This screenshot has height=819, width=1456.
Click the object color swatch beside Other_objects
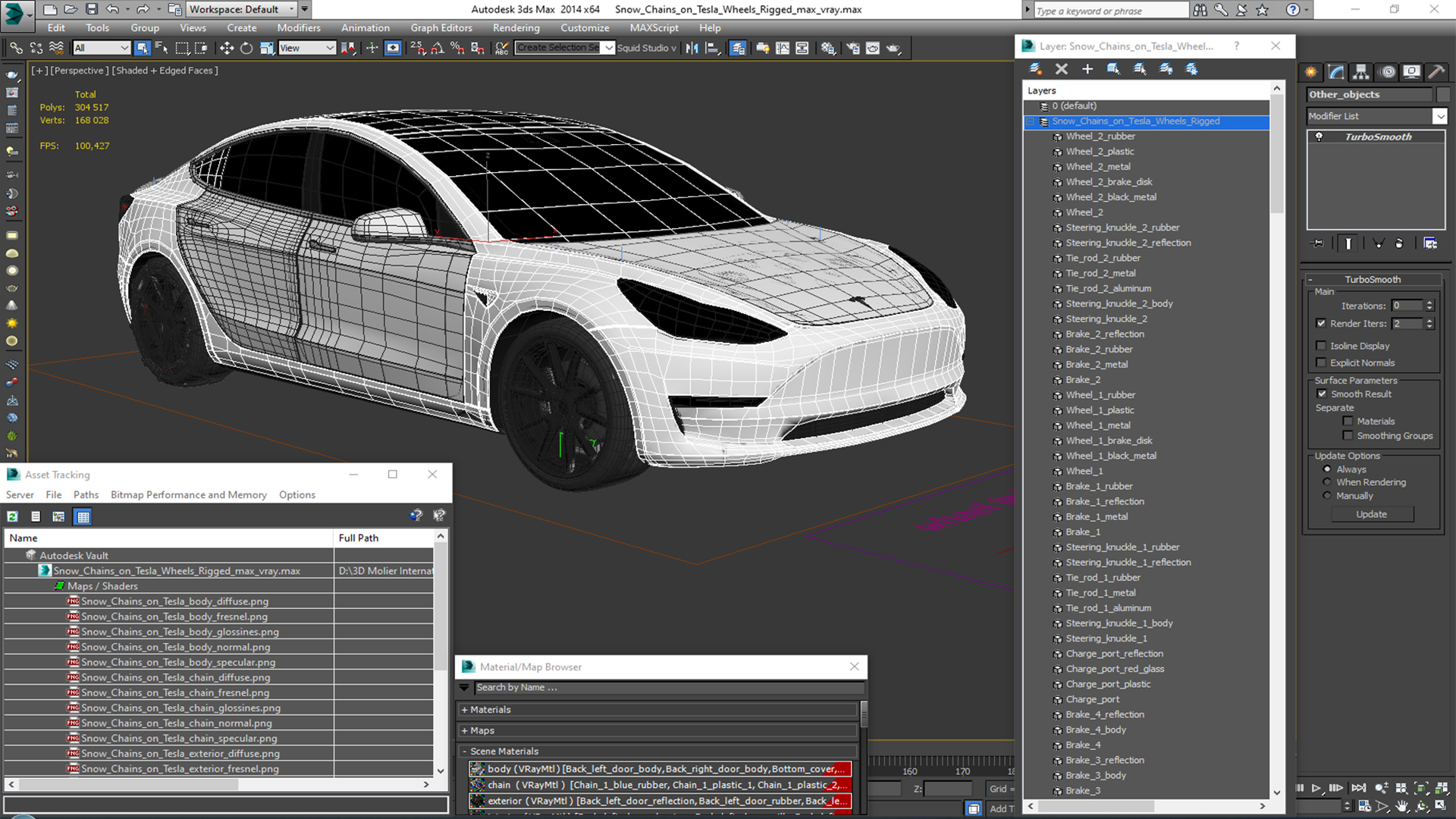coord(1442,95)
